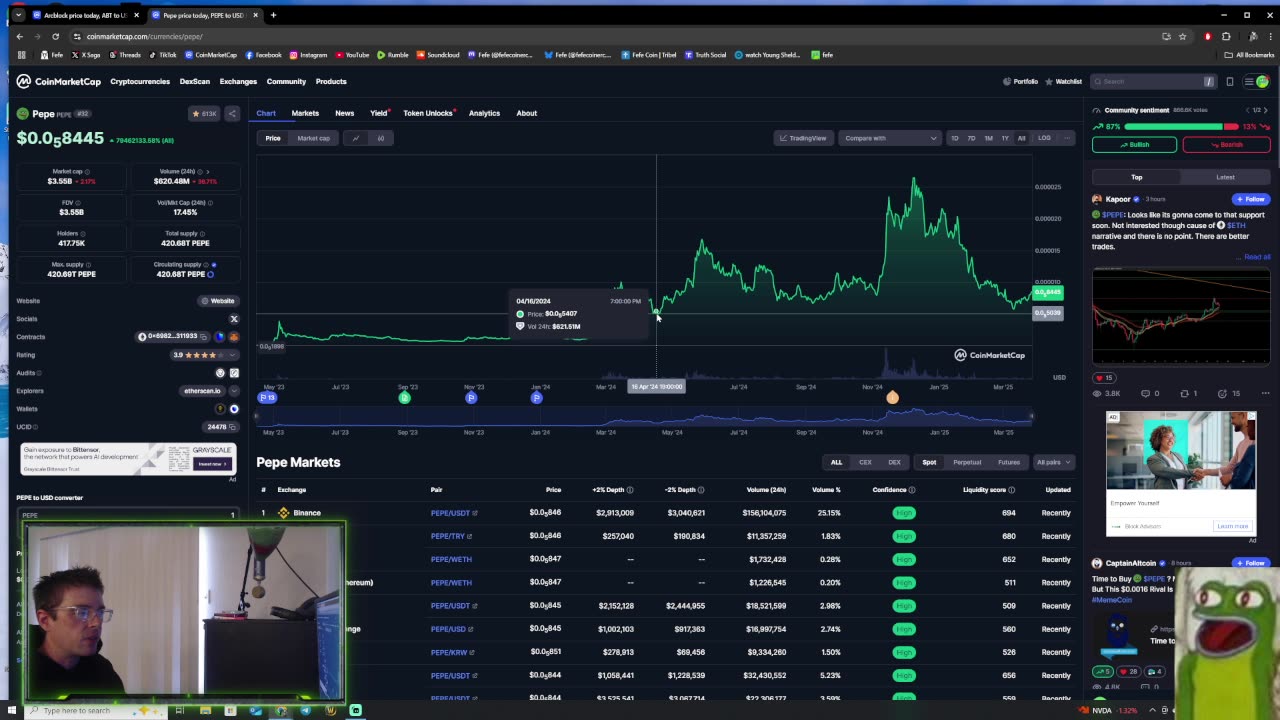The image size is (1280, 720).
Task: Filter markets by CEX
Action: click(865, 462)
